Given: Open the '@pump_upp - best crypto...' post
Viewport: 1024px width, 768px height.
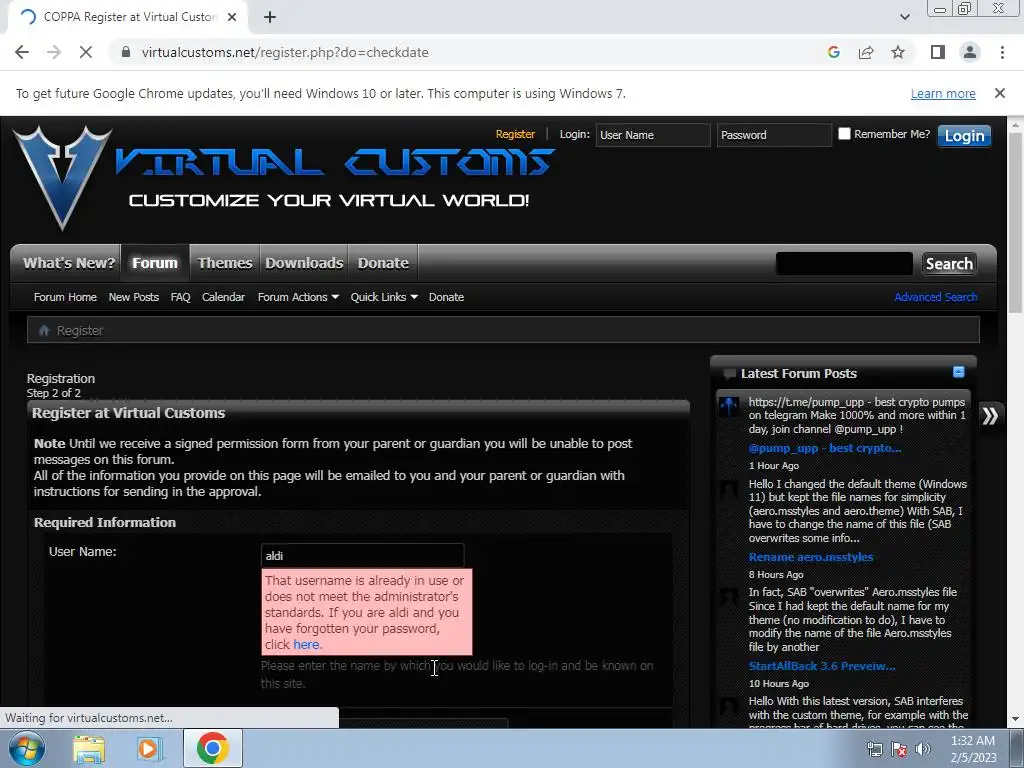Looking at the screenshot, I should 825,448.
